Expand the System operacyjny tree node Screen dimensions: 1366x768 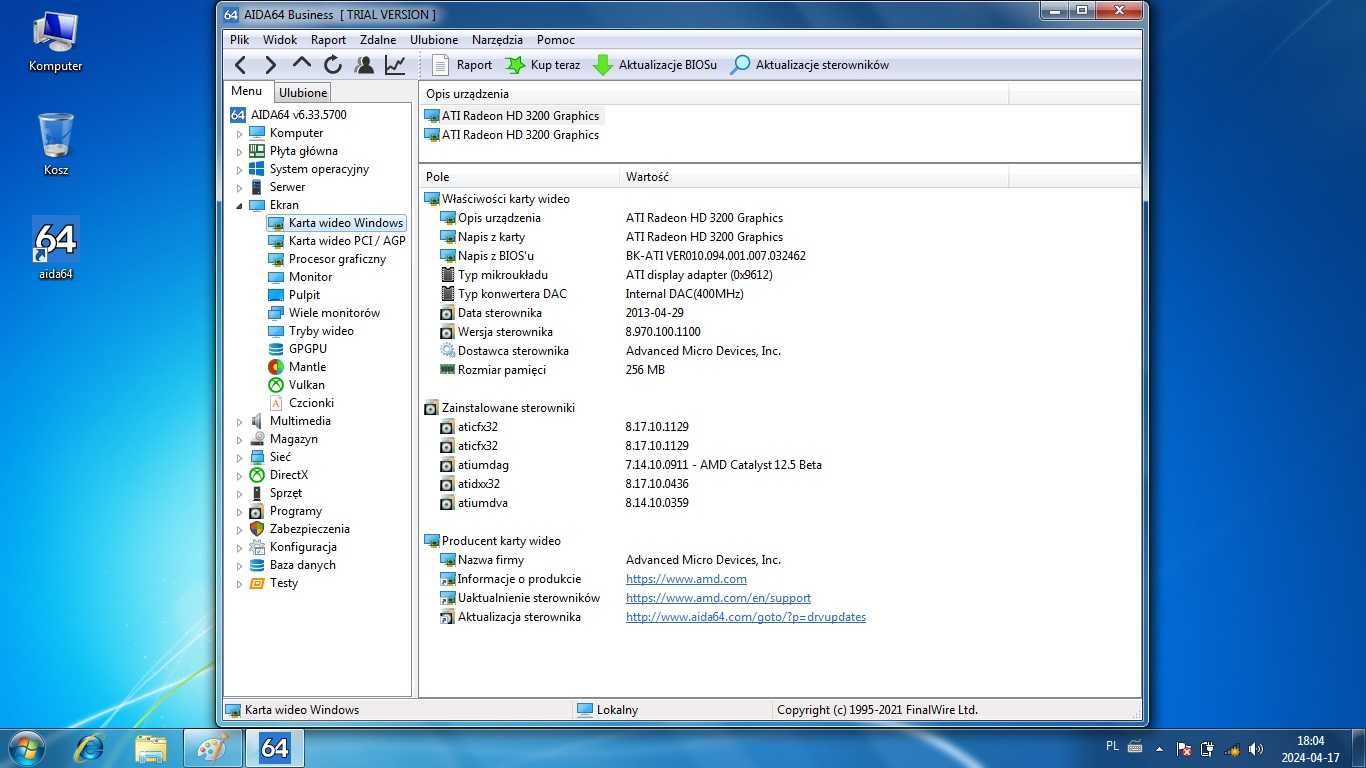(239, 170)
